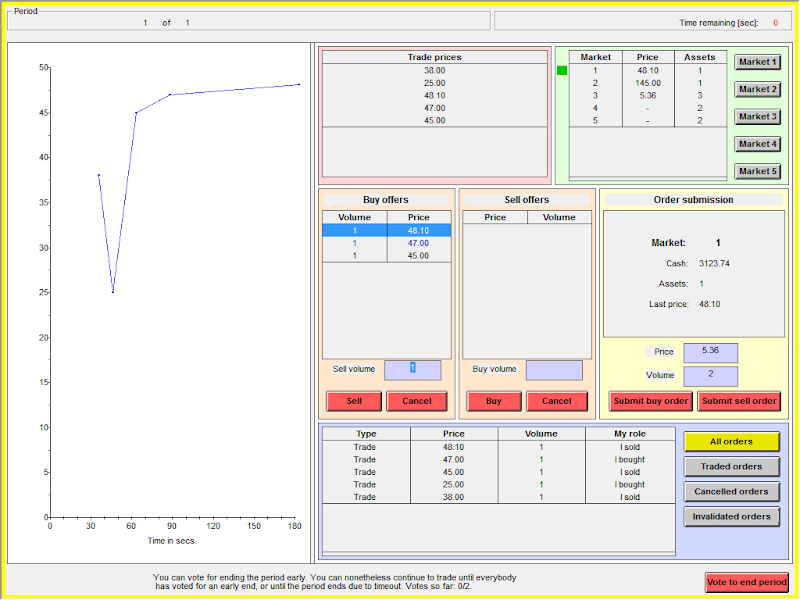Focus the Sell volume input field
Viewport: 800px width, 600px height.
[x=413, y=370]
